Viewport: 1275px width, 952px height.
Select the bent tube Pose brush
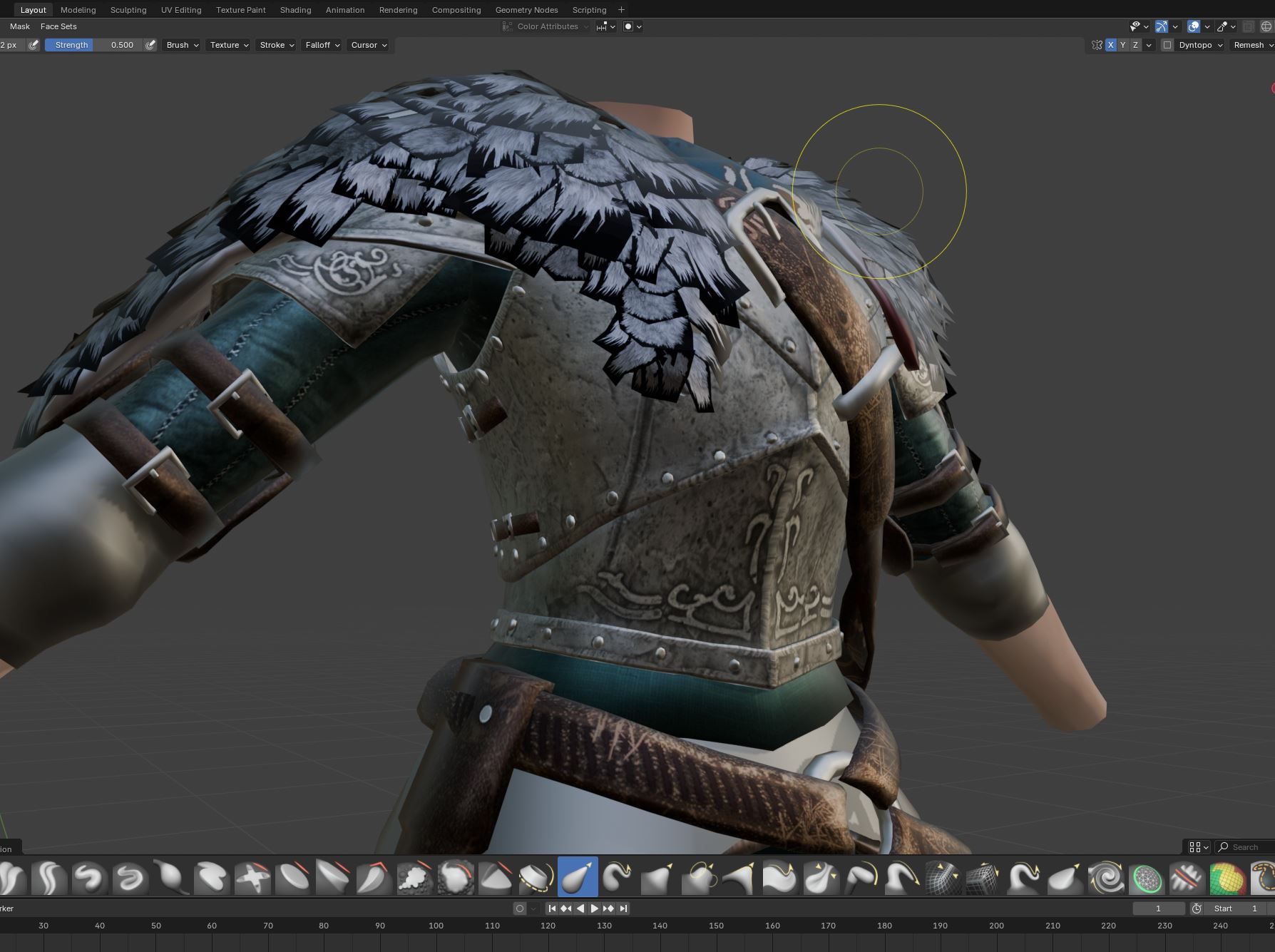pyautogui.click(x=862, y=877)
